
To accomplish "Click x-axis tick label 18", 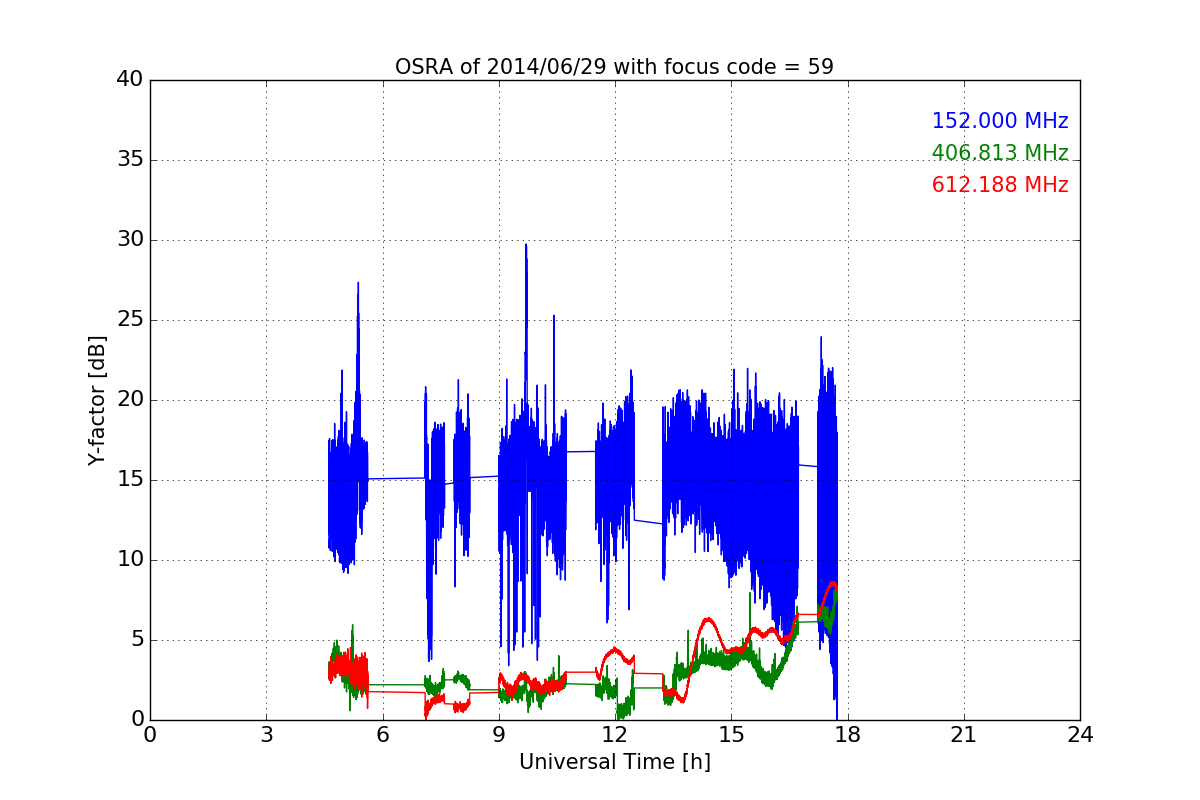I will coord(847,734).
